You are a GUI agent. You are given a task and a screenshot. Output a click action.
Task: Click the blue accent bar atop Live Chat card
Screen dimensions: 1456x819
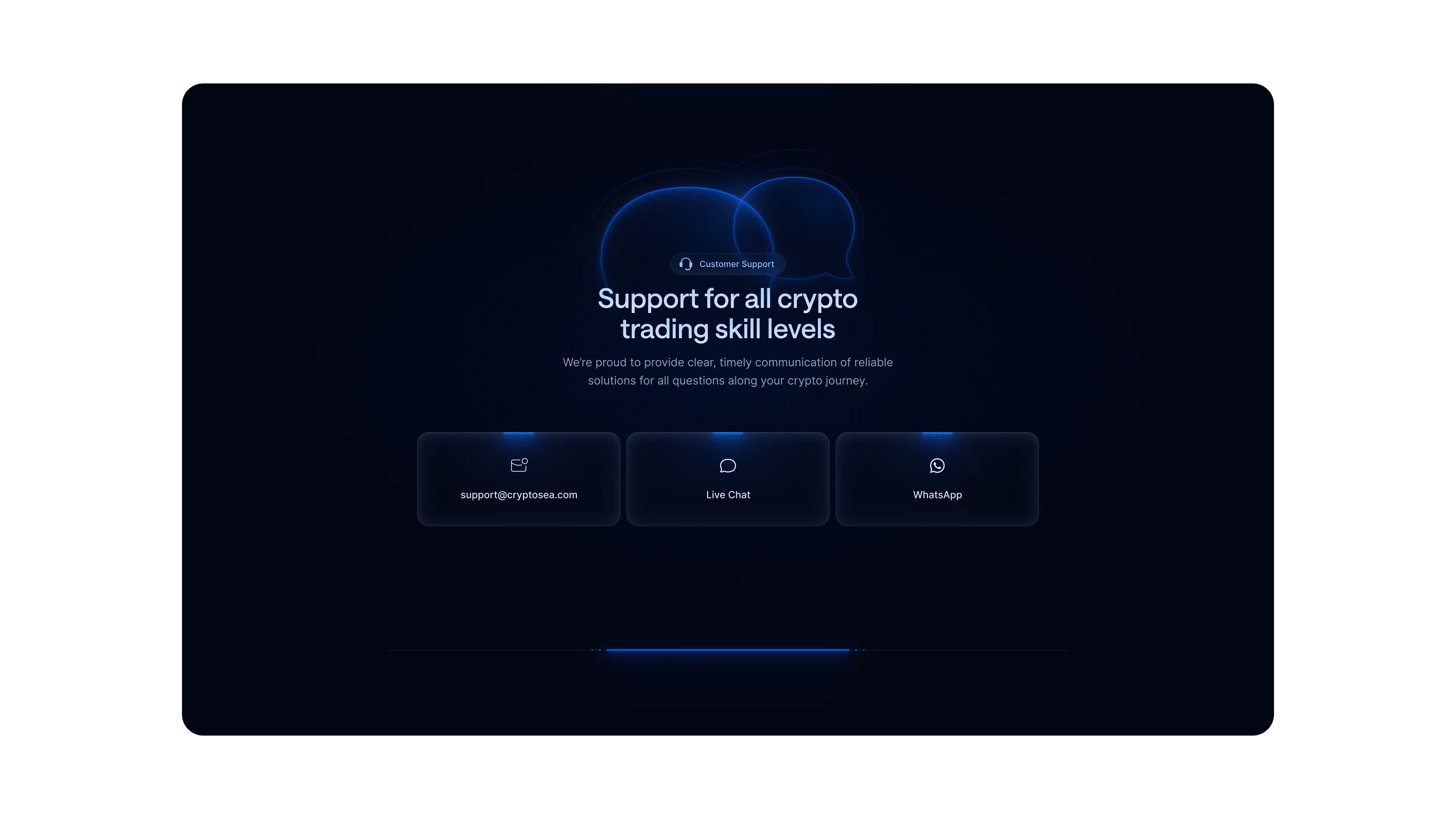point(728,433)
